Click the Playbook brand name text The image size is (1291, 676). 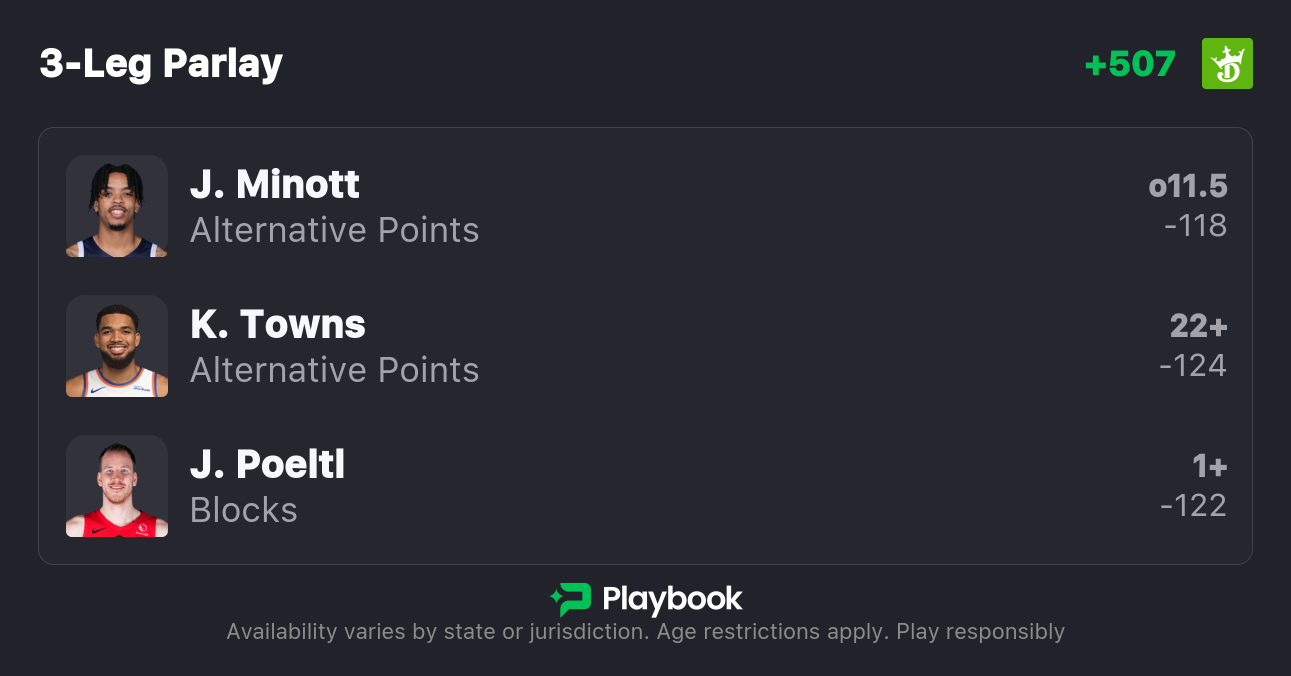(672, 599)
